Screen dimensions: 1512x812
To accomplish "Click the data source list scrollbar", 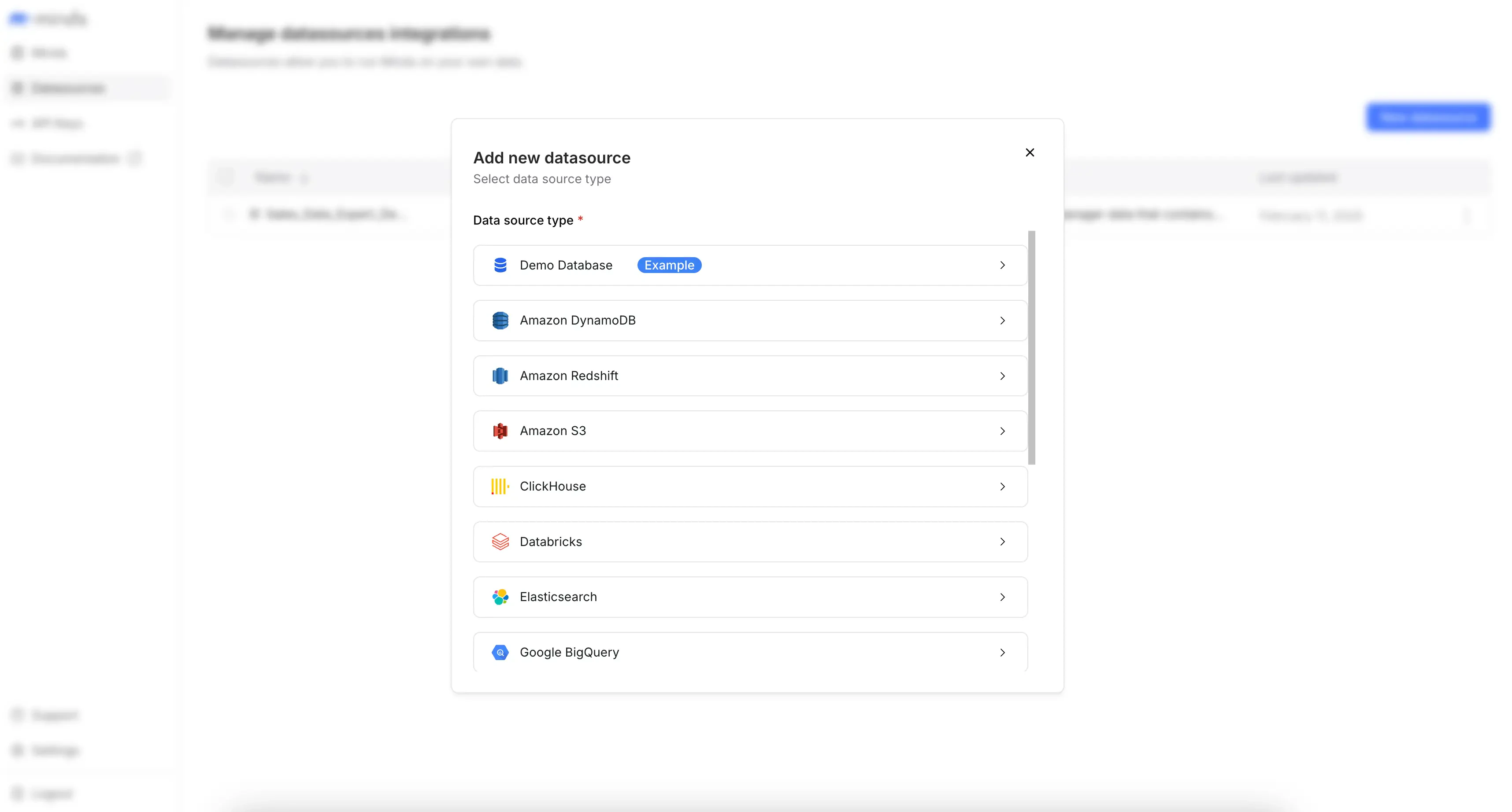I will click(1031, 347).
